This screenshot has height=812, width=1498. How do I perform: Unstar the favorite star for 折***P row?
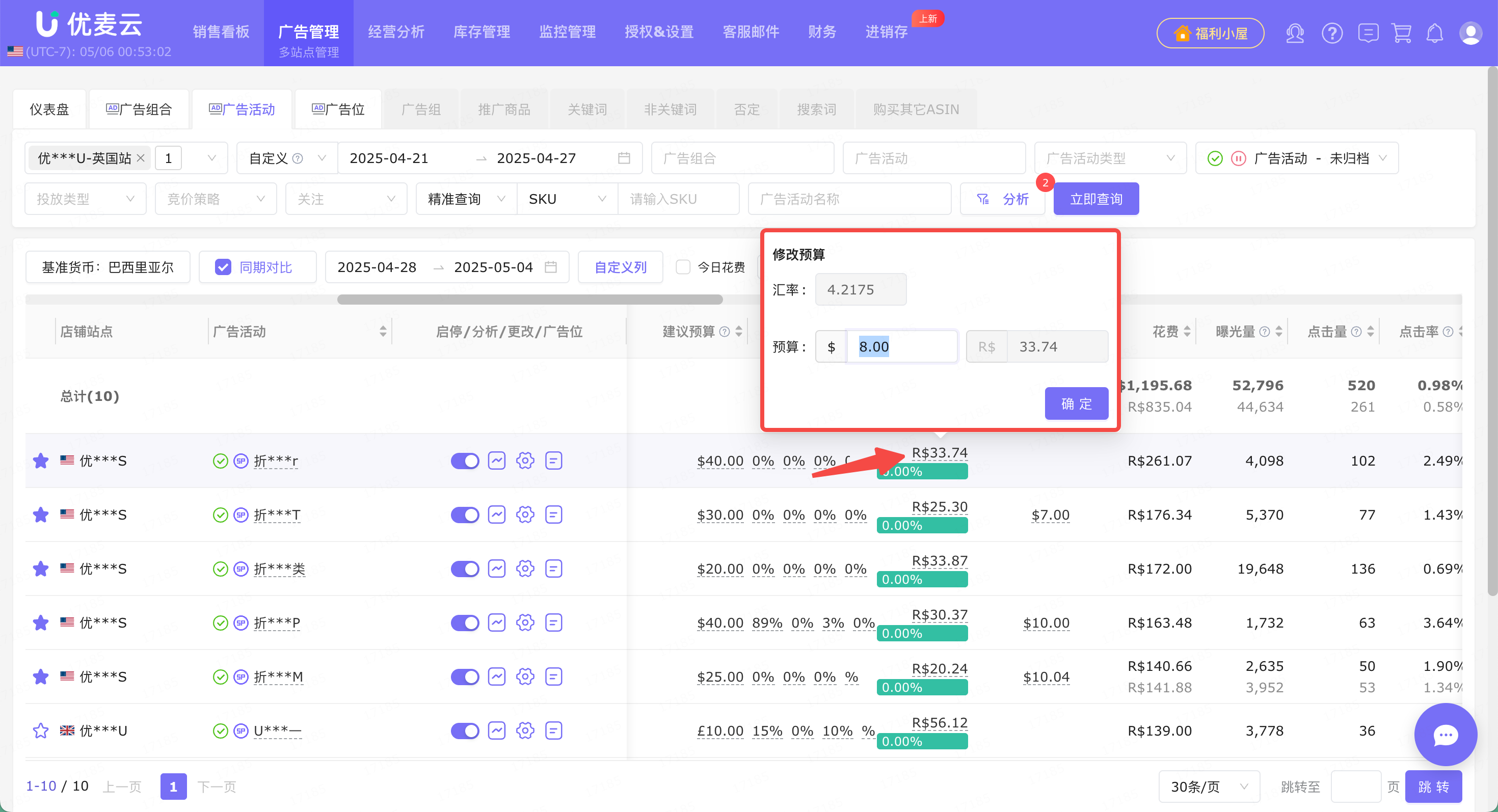(41, 622)
